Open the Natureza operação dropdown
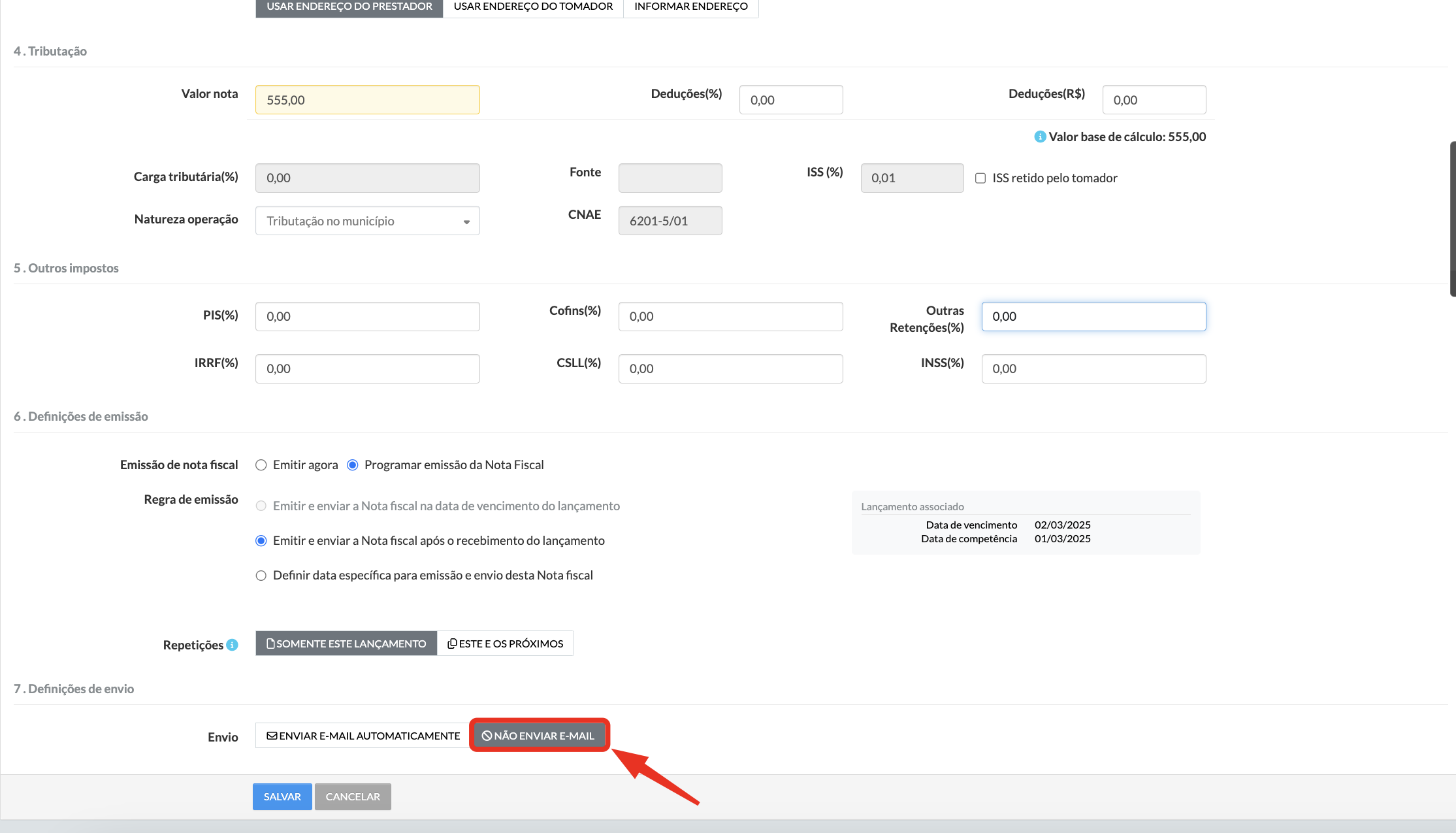 pos(367,221)
